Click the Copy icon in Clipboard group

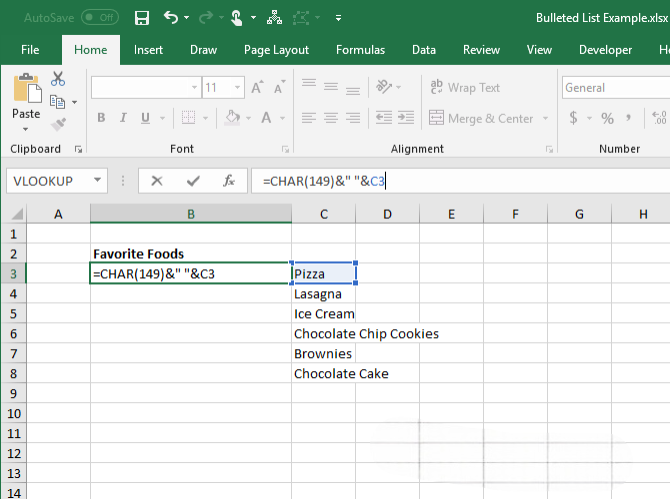57,102
